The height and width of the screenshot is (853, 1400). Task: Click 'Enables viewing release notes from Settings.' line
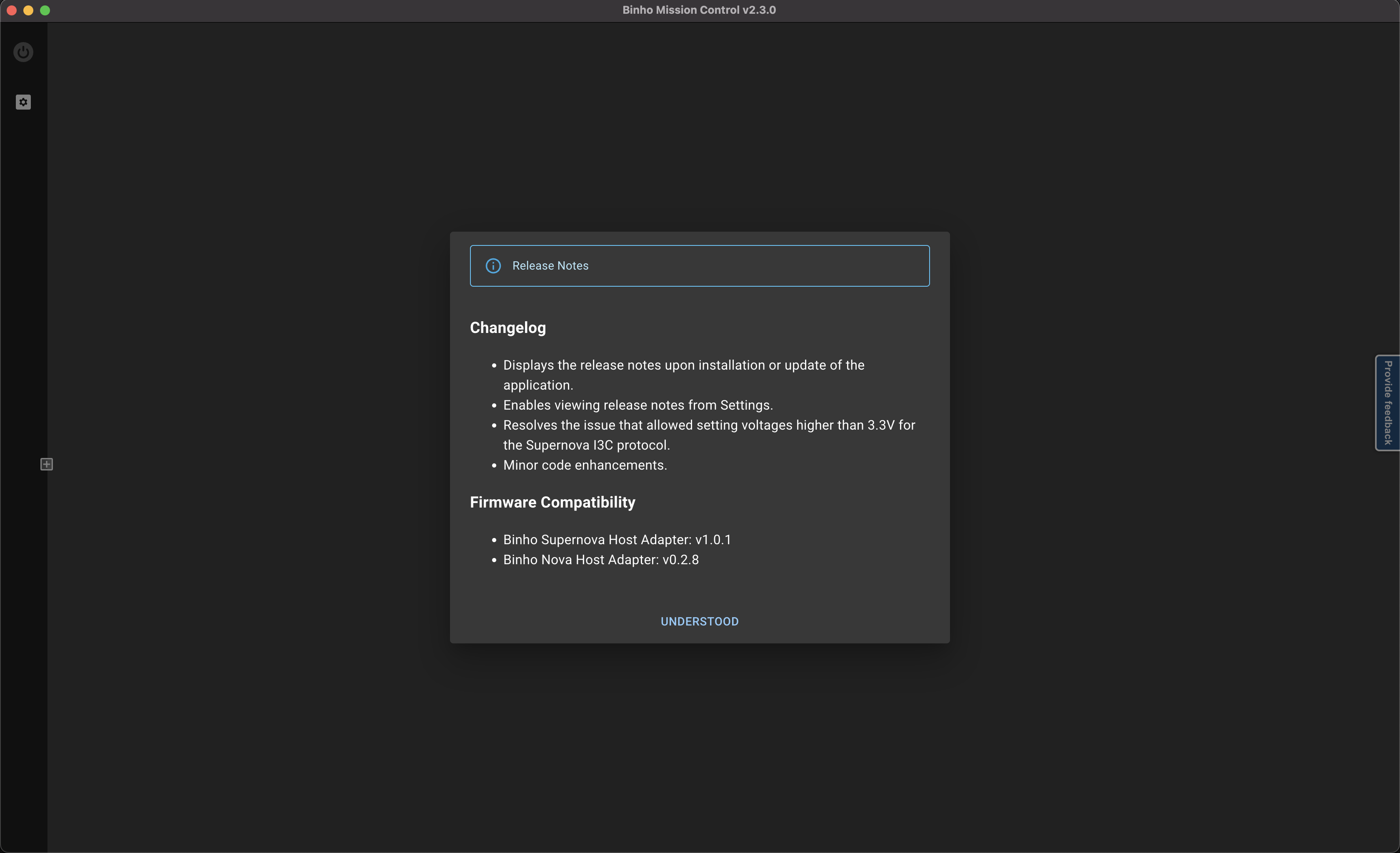pyautogui.click(x=638, y=405)
